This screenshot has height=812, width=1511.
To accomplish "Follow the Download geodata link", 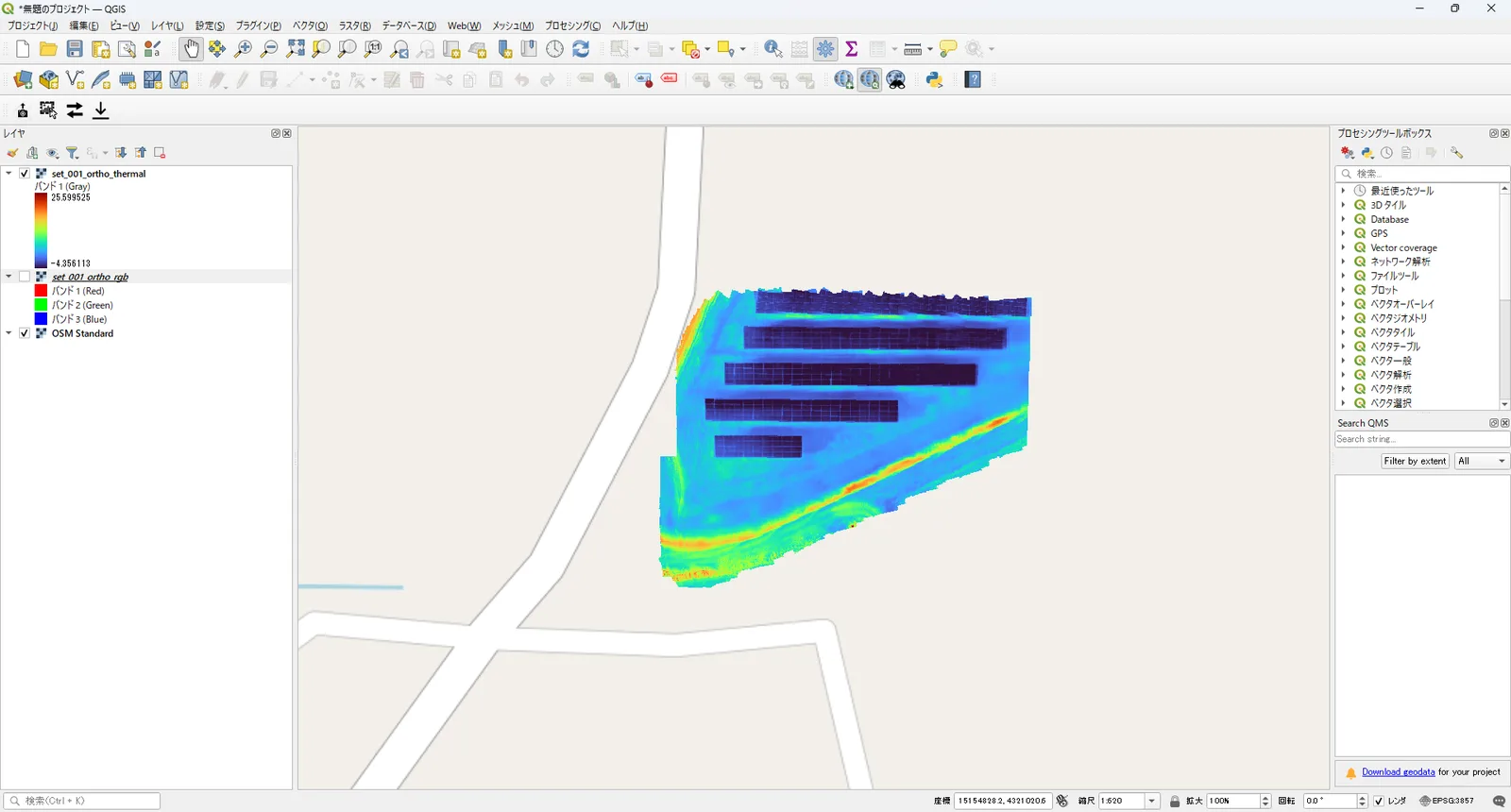I will (x=1398, y=772).
